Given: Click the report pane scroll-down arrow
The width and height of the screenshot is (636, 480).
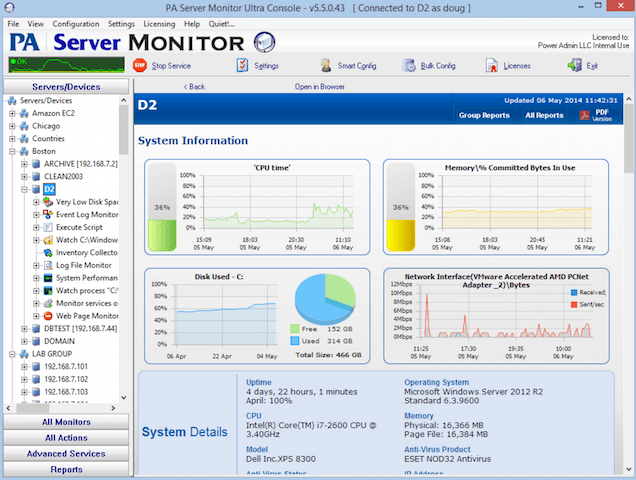Looking at the screenshot, I should coord(629,469).
